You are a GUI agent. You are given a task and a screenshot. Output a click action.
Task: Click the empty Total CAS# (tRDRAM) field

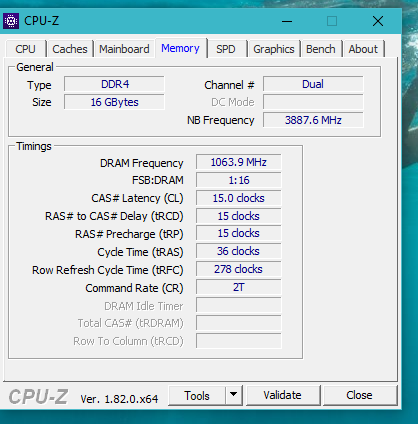tap(239, 323)
